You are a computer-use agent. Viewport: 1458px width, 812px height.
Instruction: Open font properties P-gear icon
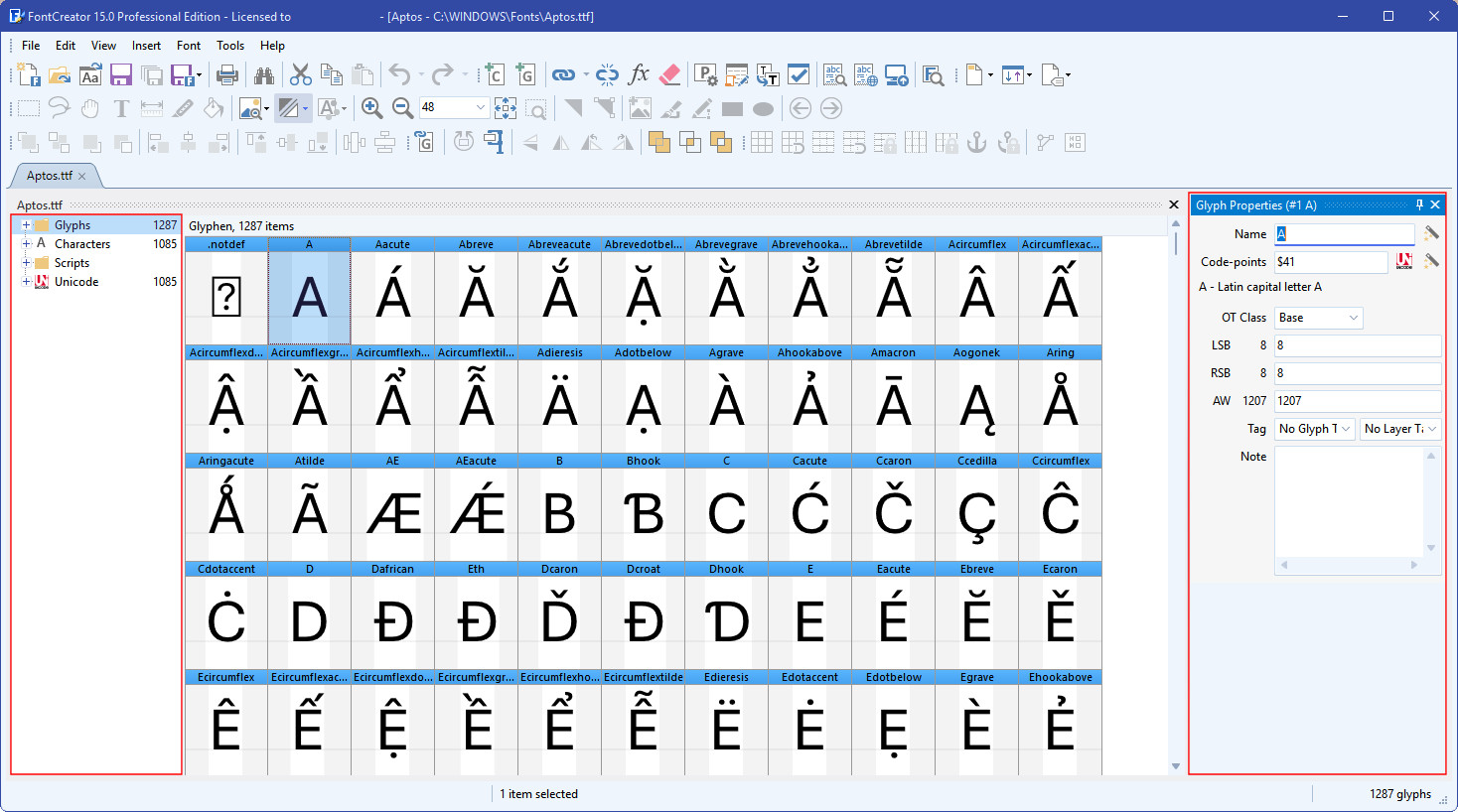pos(706,74)
